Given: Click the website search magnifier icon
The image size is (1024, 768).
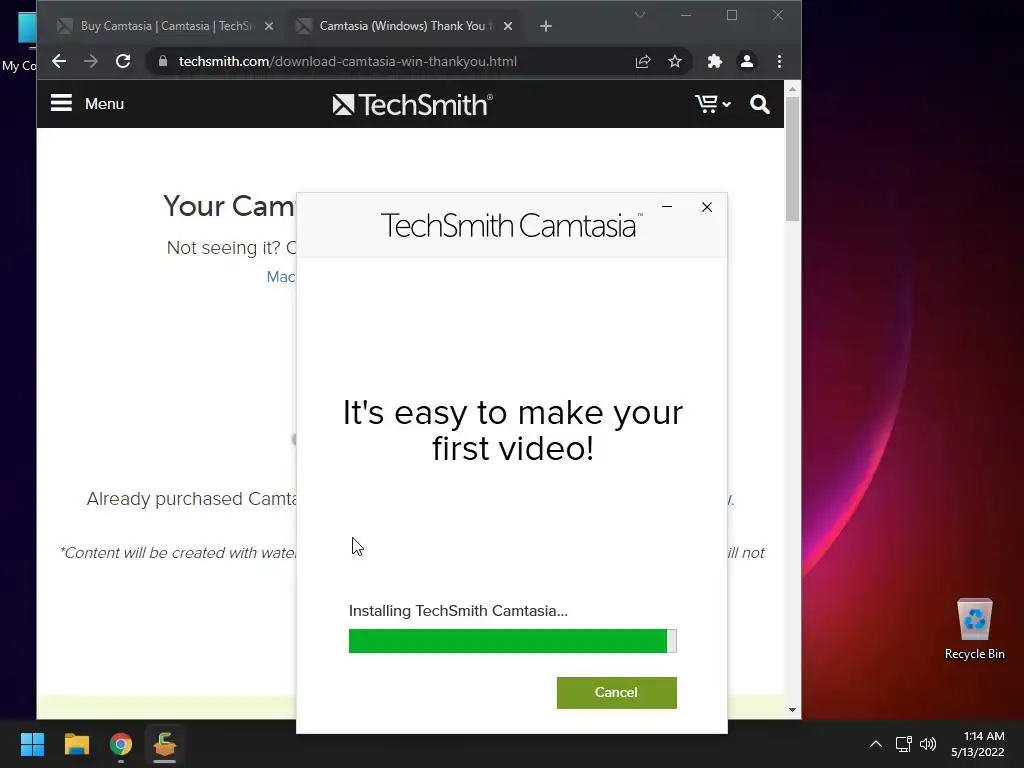Looking at the screenshot, I should tap(760, 104).
